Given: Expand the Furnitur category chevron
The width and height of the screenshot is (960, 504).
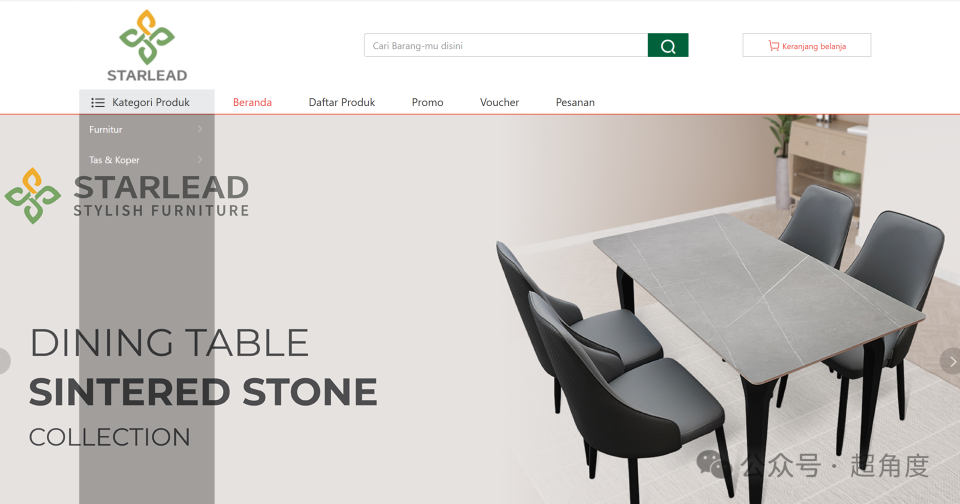Looking at the screenshot, I should point(200,129).
